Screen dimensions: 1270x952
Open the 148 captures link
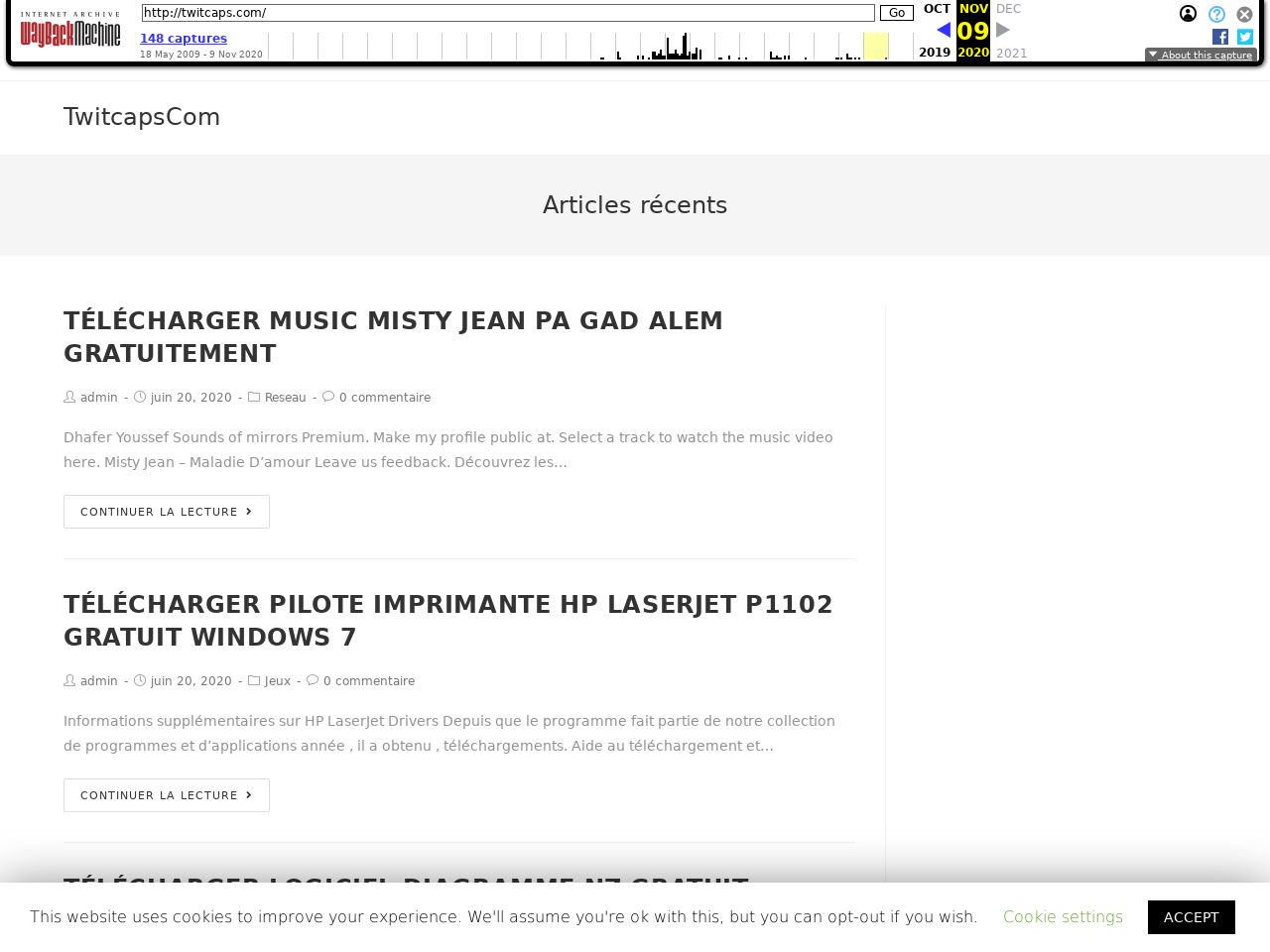coord(184,39)
